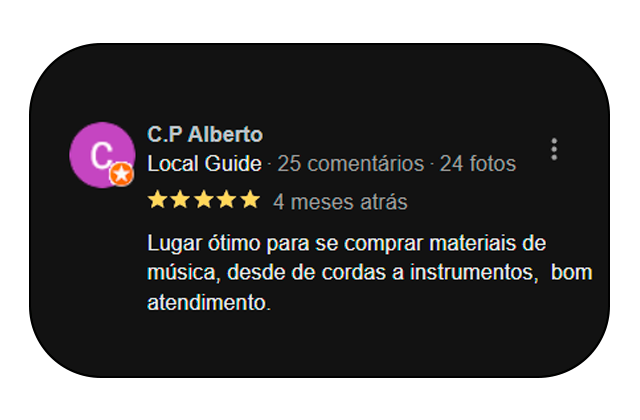Screen dimensions: 640x420
Task: Select the fourth yellow rating star
Action: click(227, 200)
